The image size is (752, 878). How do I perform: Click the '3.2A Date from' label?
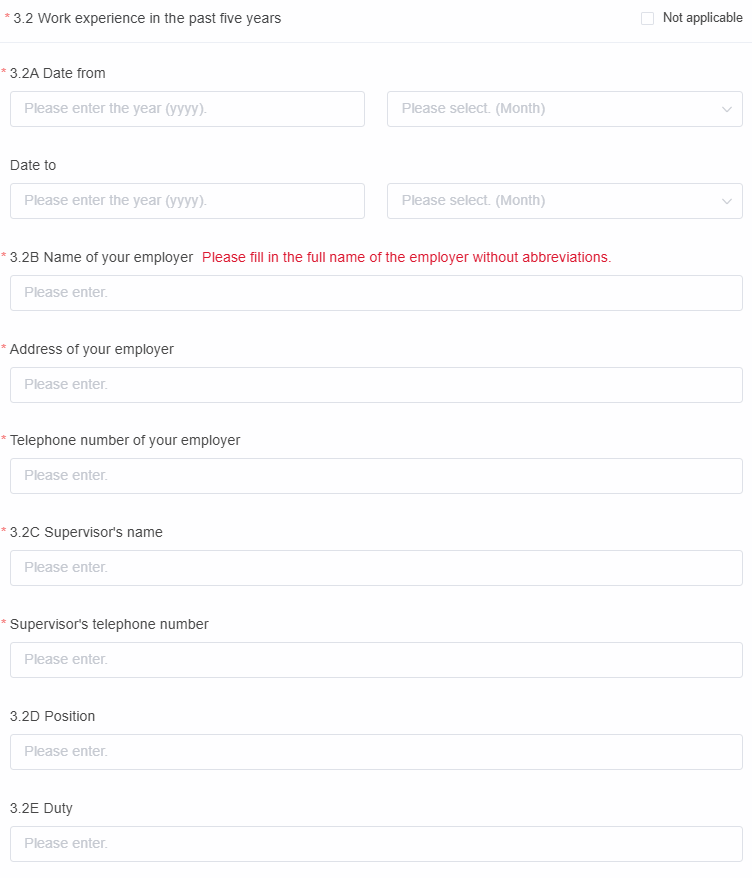coord(57,73)
